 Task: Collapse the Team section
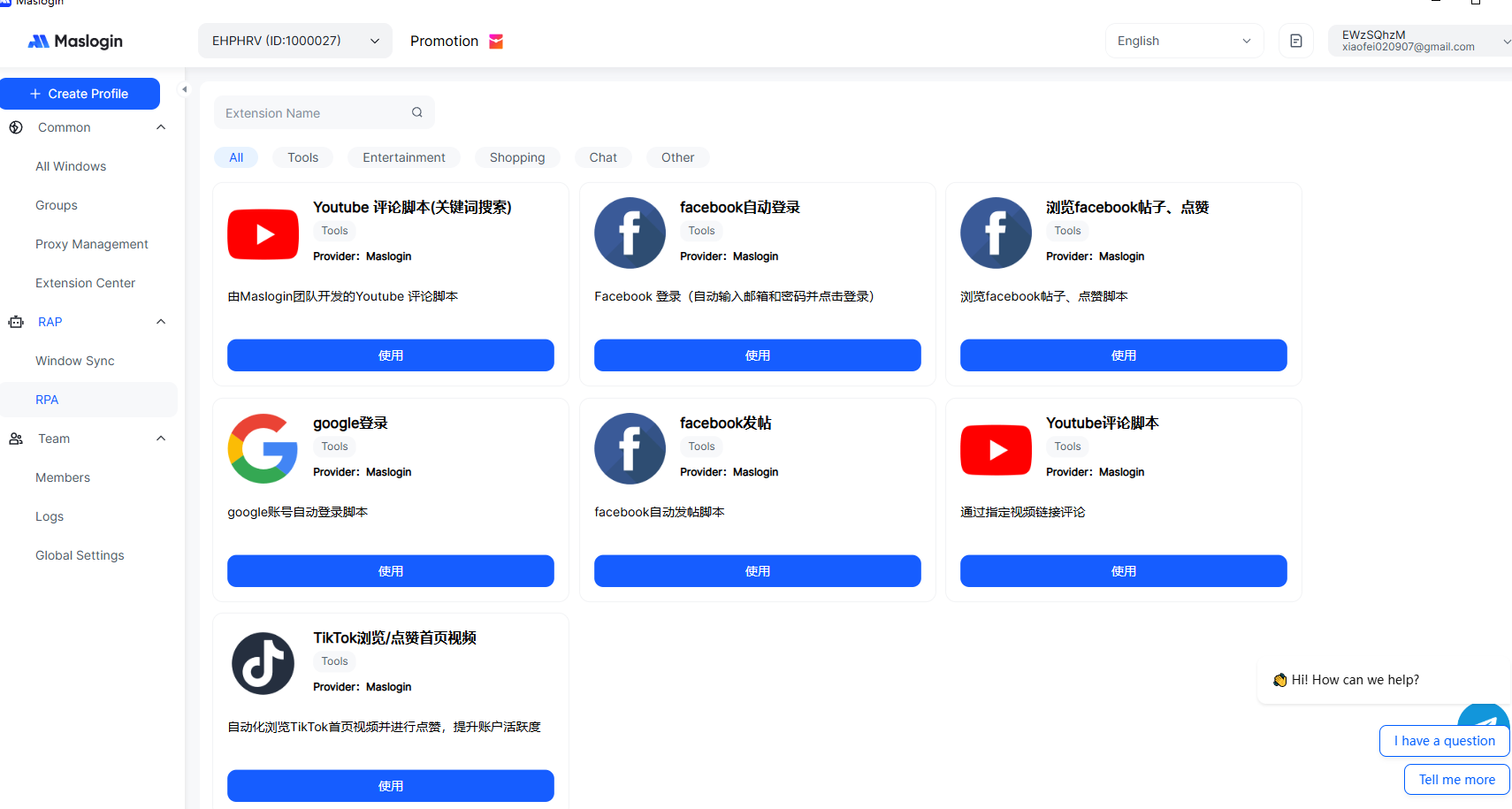[x=161, y=439]
